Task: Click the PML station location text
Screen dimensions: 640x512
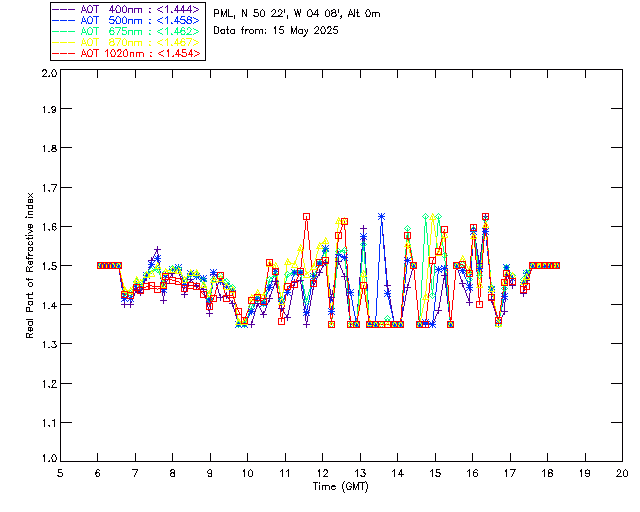Action: coord(297,14)
